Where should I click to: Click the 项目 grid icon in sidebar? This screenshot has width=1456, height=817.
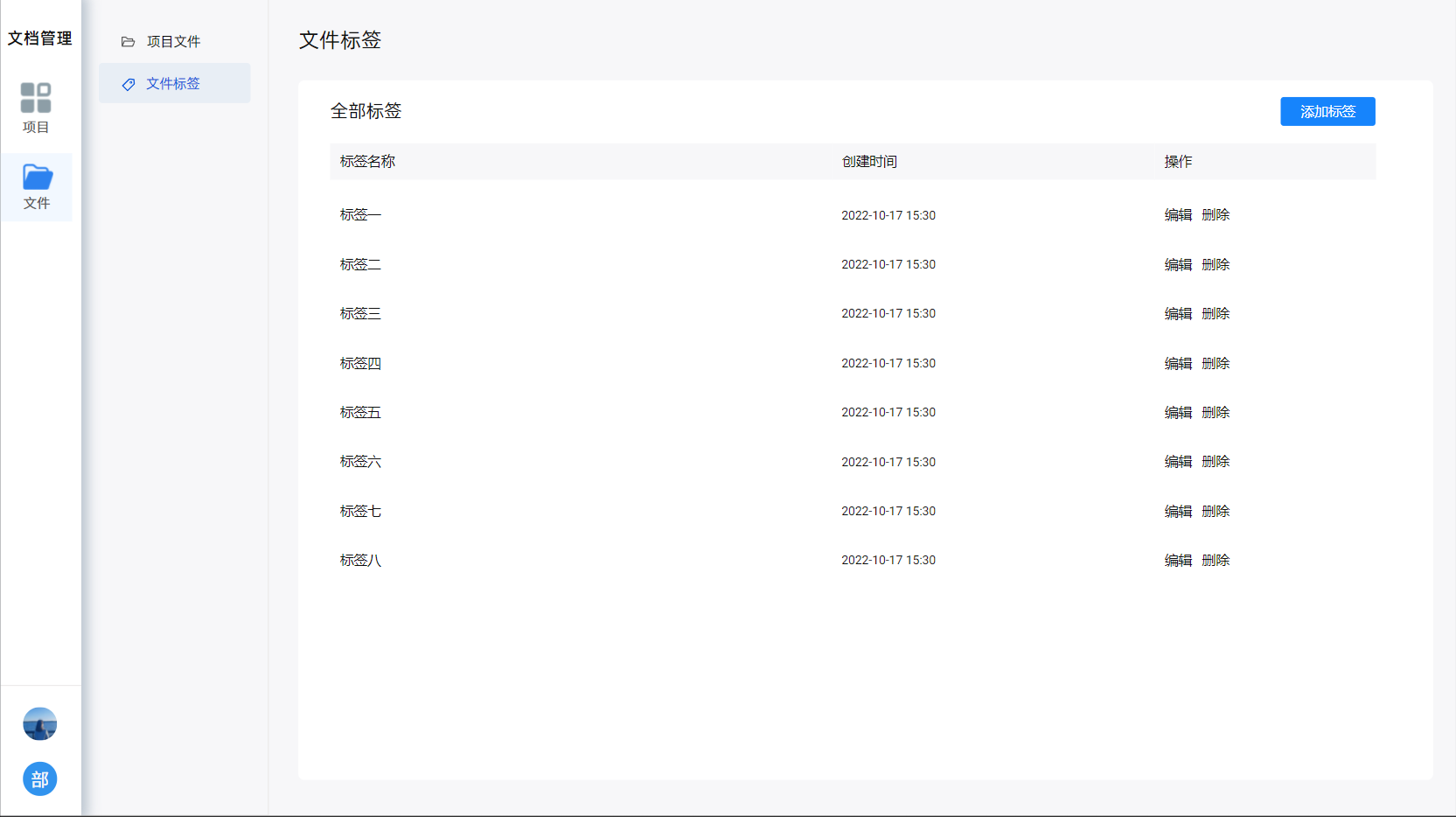pos(36,98)
